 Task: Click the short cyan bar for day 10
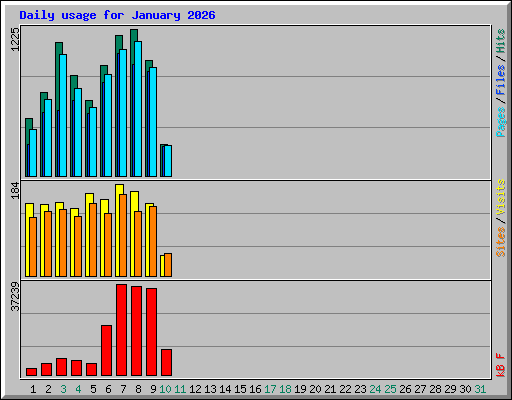[168, 161]
